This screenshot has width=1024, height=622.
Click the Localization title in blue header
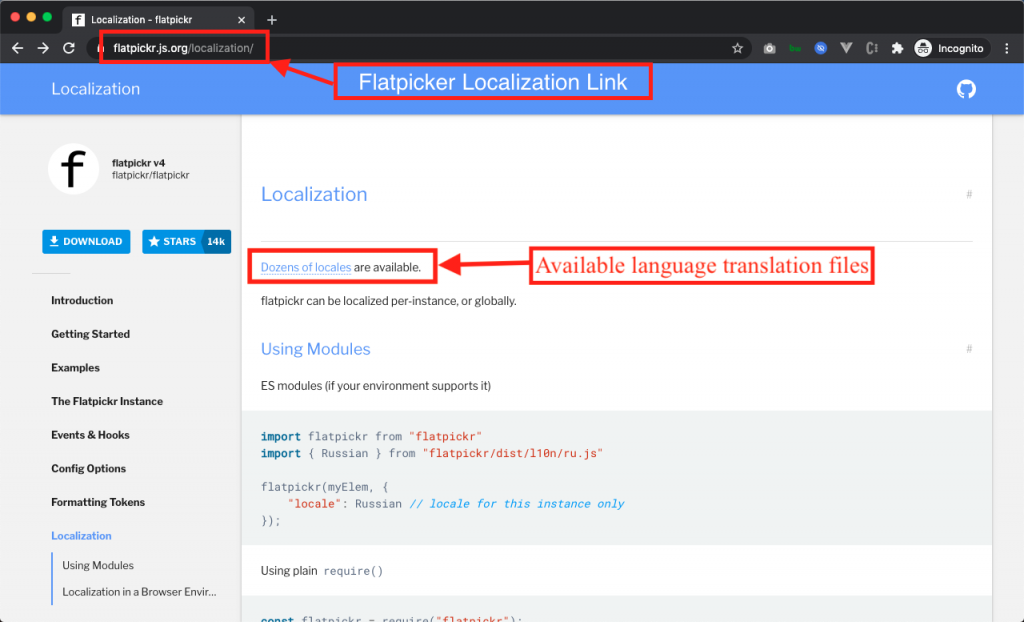coord(96,89)
